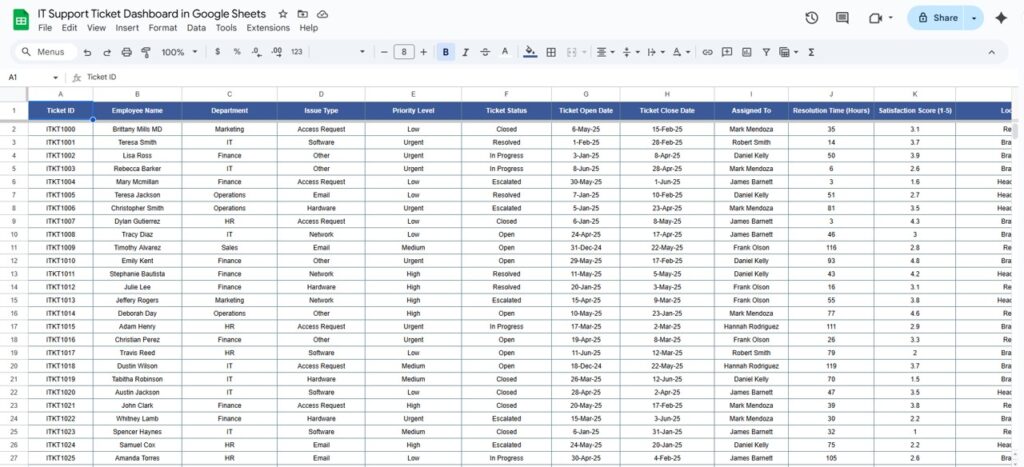Screen dimensions: 1024x467
Task: Open text rotation dropdown
Action: click(x=680, y=52)
